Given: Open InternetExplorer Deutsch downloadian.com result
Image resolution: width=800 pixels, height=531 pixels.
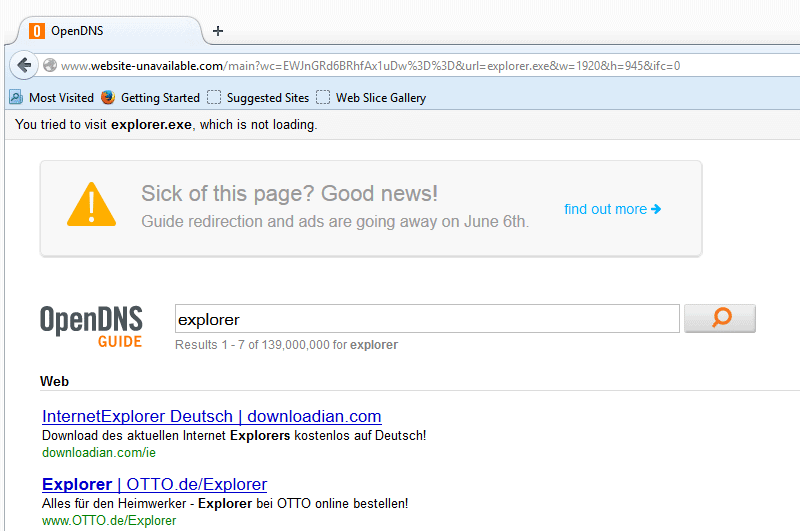Looking at the screenshot, I should pyautogui.click(x=212, y=416).
